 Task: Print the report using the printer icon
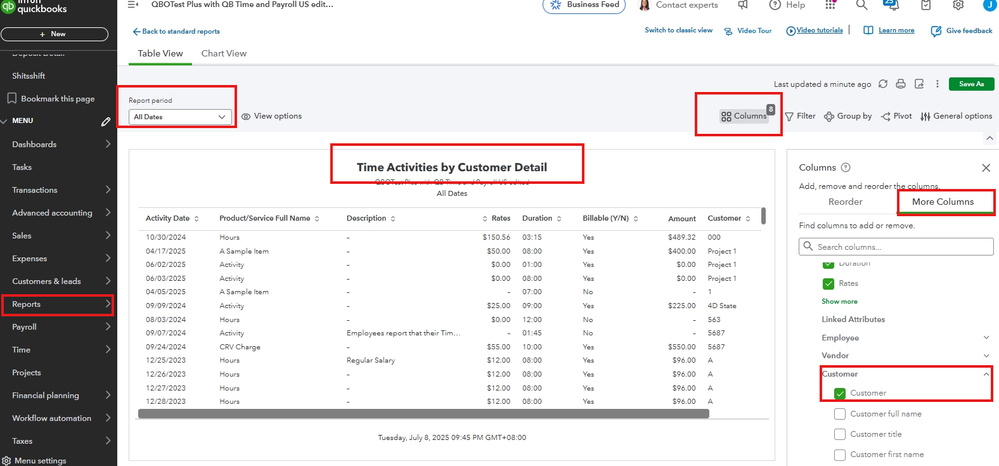pyautogui.click(x=901, y=84)
